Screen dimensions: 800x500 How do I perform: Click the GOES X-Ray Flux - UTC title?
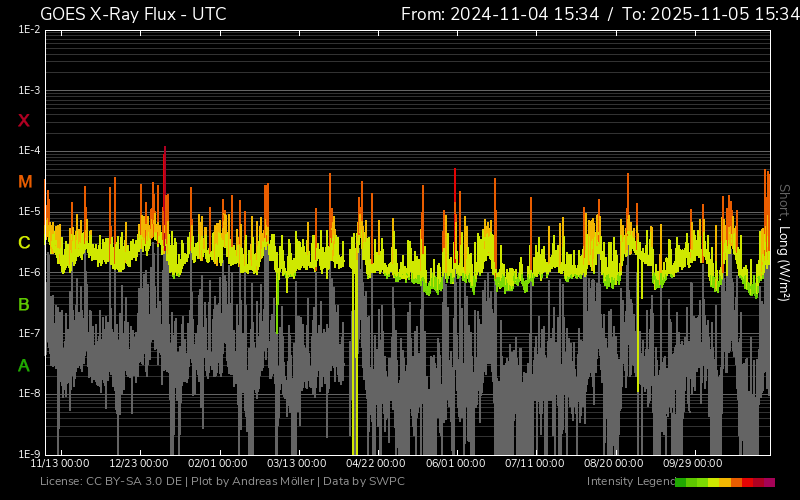tap(133, 14)
